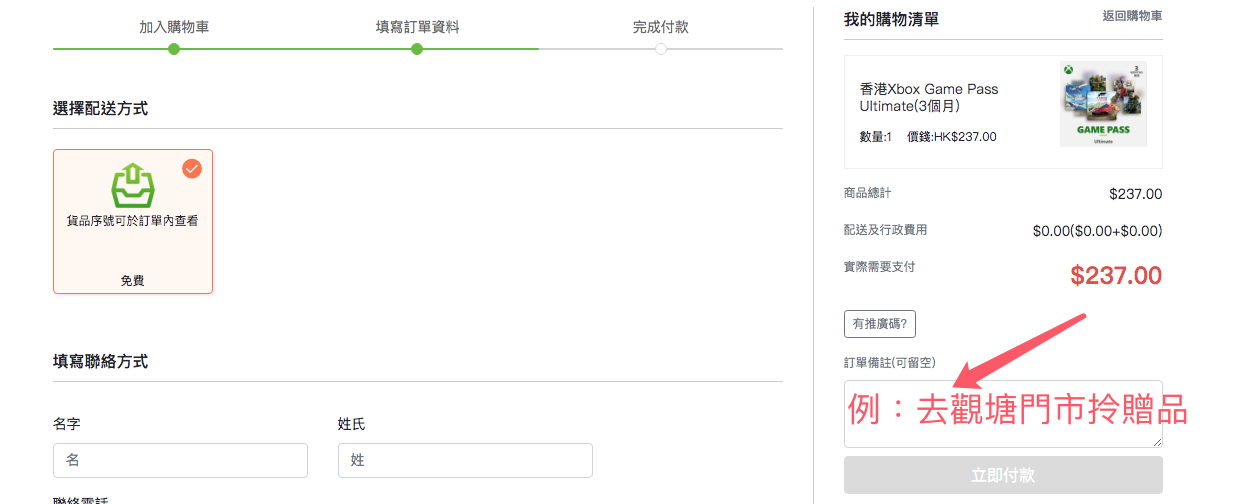Expand the 有推廣碼? promo code button
1249x504 pixels.
[880, 324]
